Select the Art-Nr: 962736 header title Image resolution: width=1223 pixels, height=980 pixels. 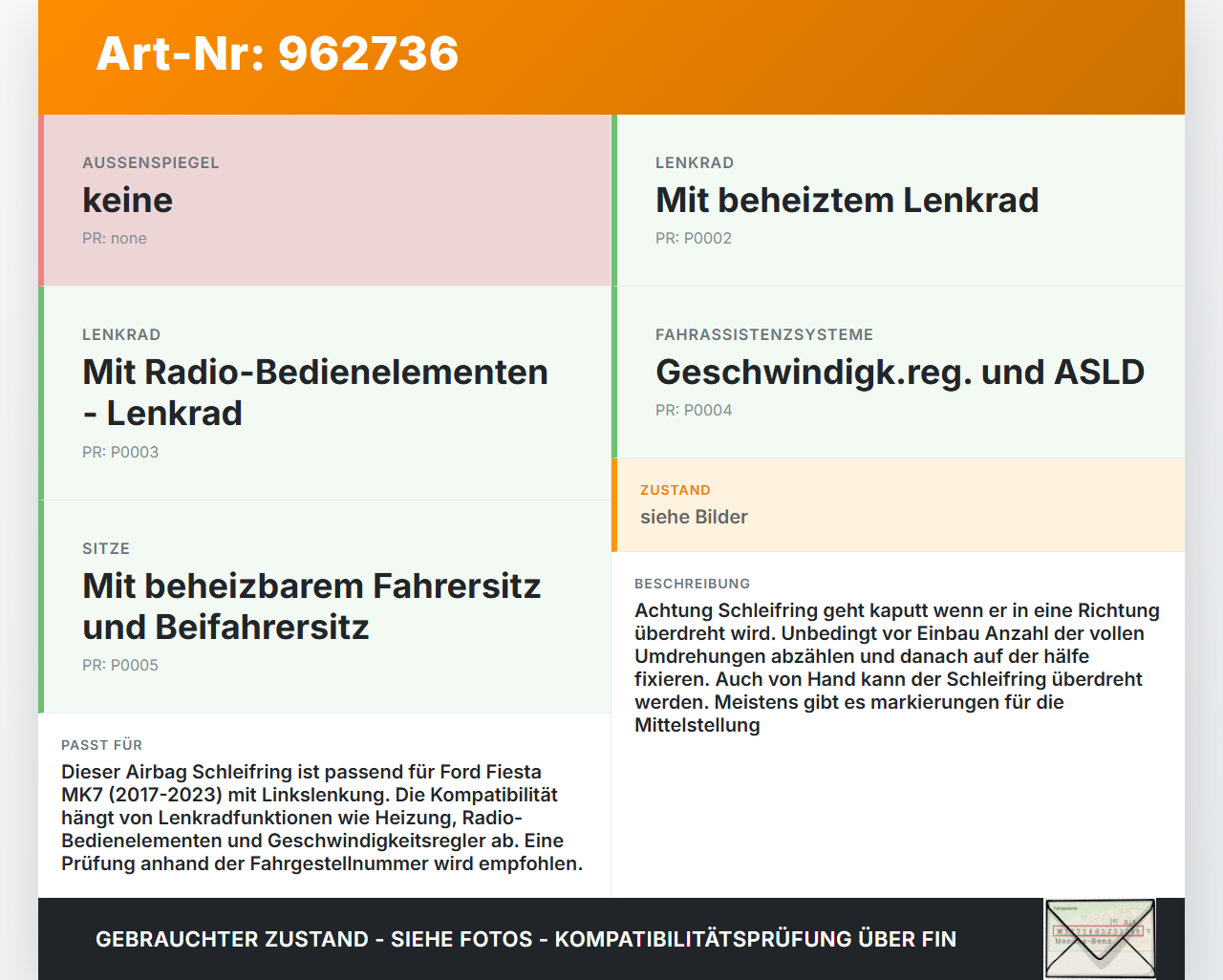[x=276, y=54]
